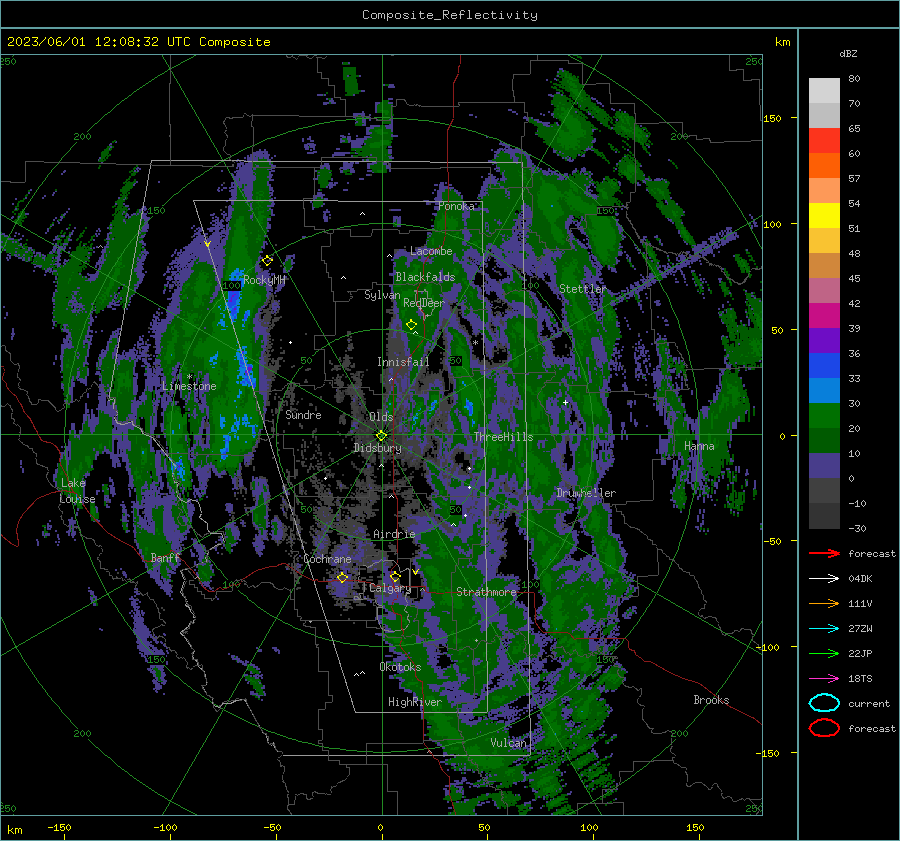
Task: Click the Limestone map label
Action: click(x=189, y=386)
